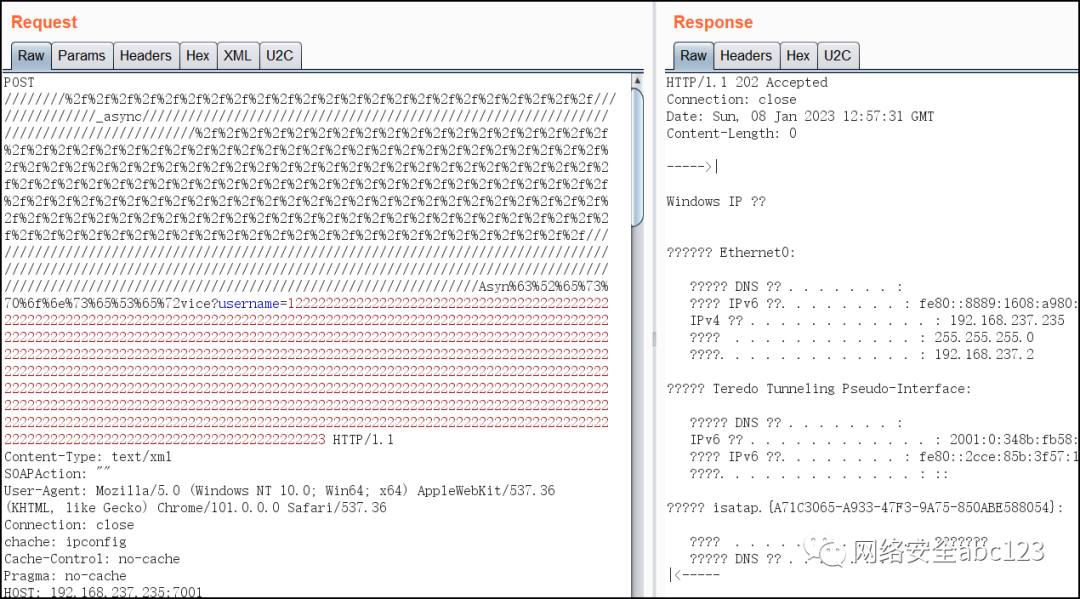Click the HOST: 192.168.237.235:7001 line
The image size is (1080, 599).
click(x=103, y=592)
